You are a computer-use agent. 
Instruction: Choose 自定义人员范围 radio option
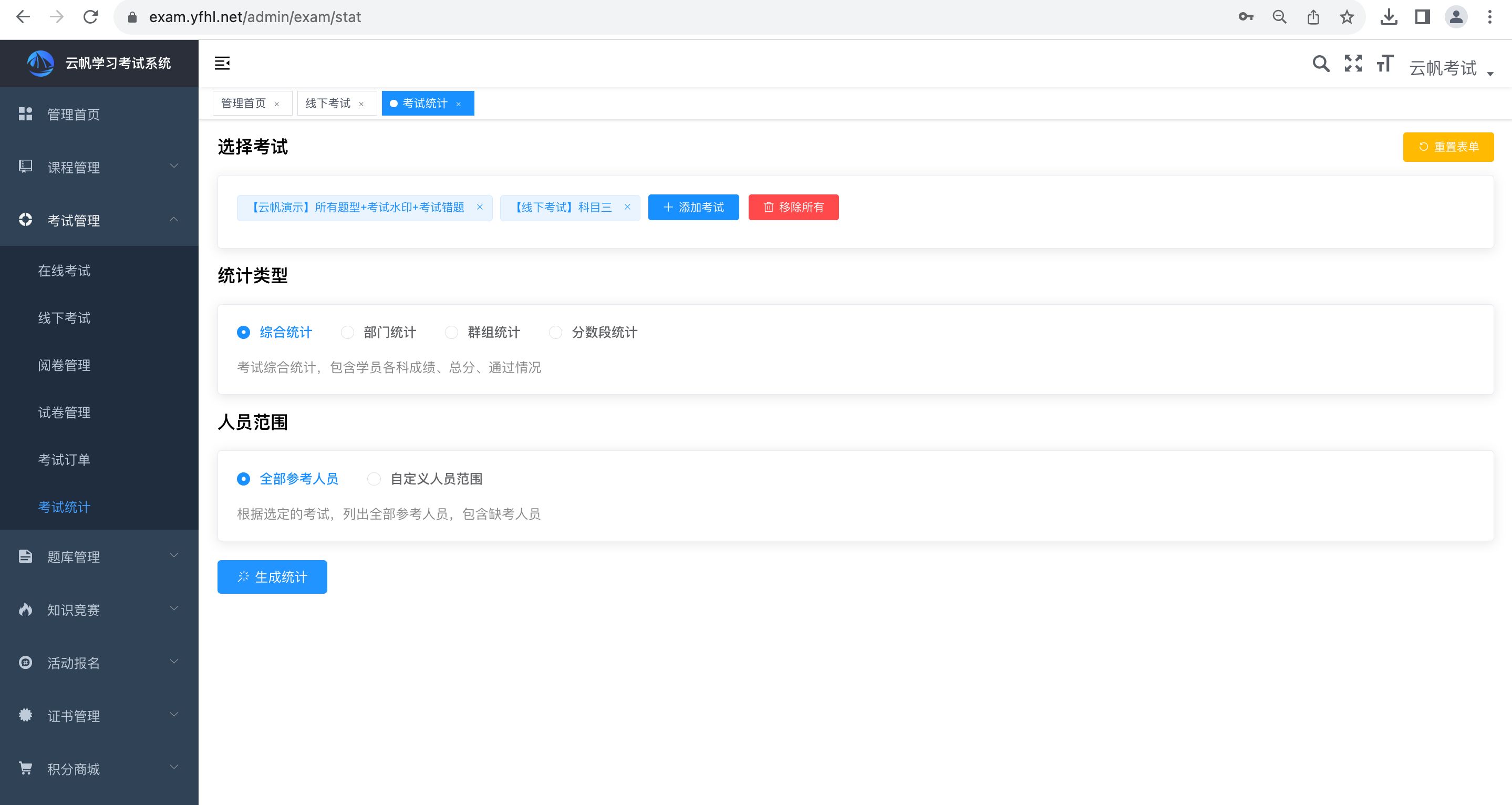(x=374, y=479)
